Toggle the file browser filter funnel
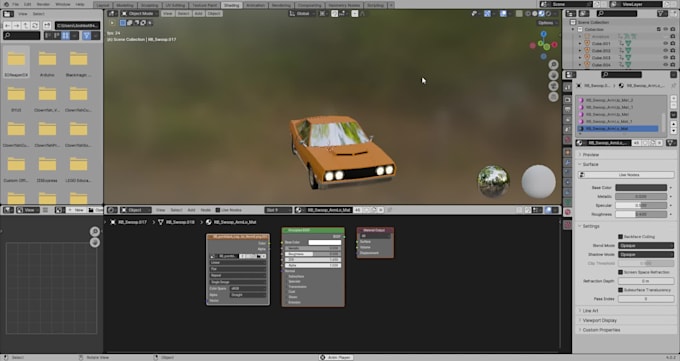This screenshot has height=361, width=680. coord(86,36)
